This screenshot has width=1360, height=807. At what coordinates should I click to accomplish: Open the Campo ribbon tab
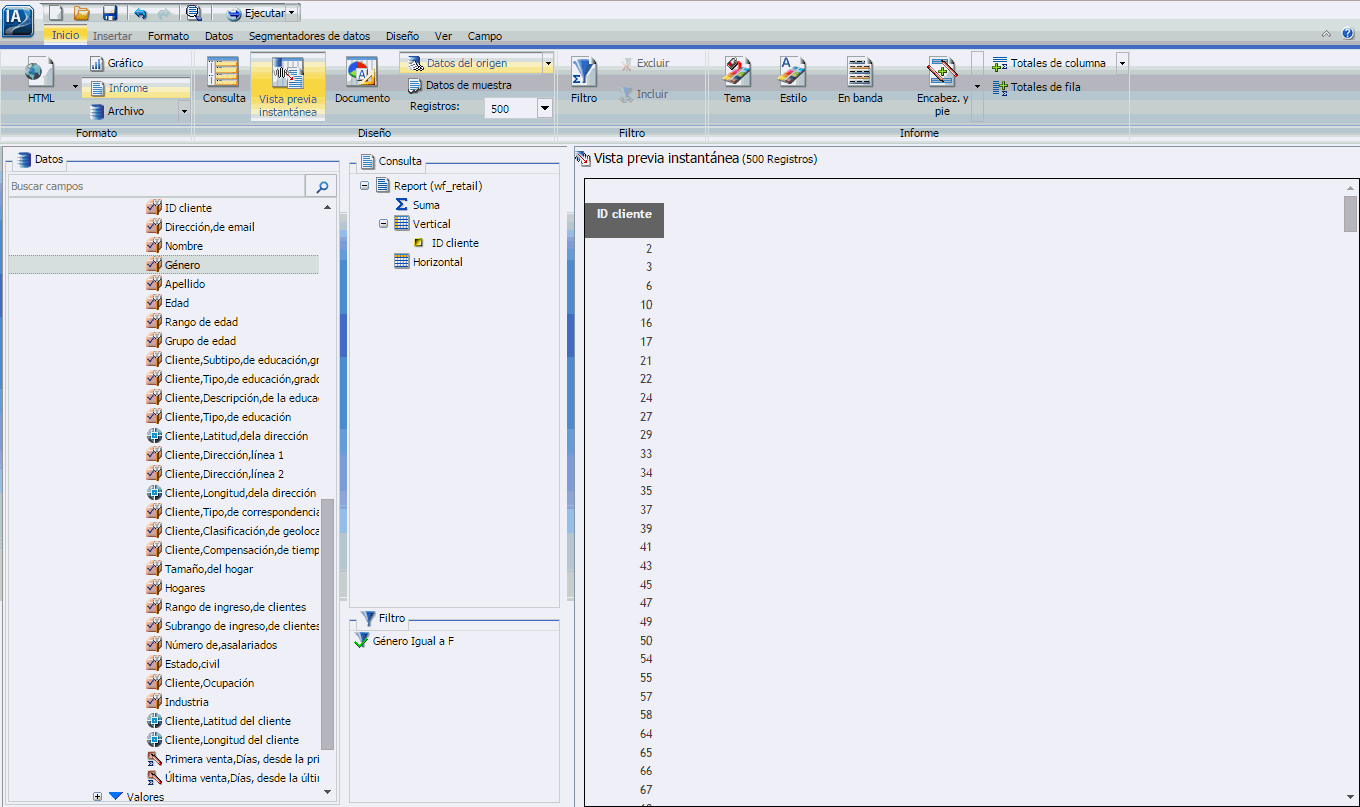pyautogui.click(x=485, y=36)
